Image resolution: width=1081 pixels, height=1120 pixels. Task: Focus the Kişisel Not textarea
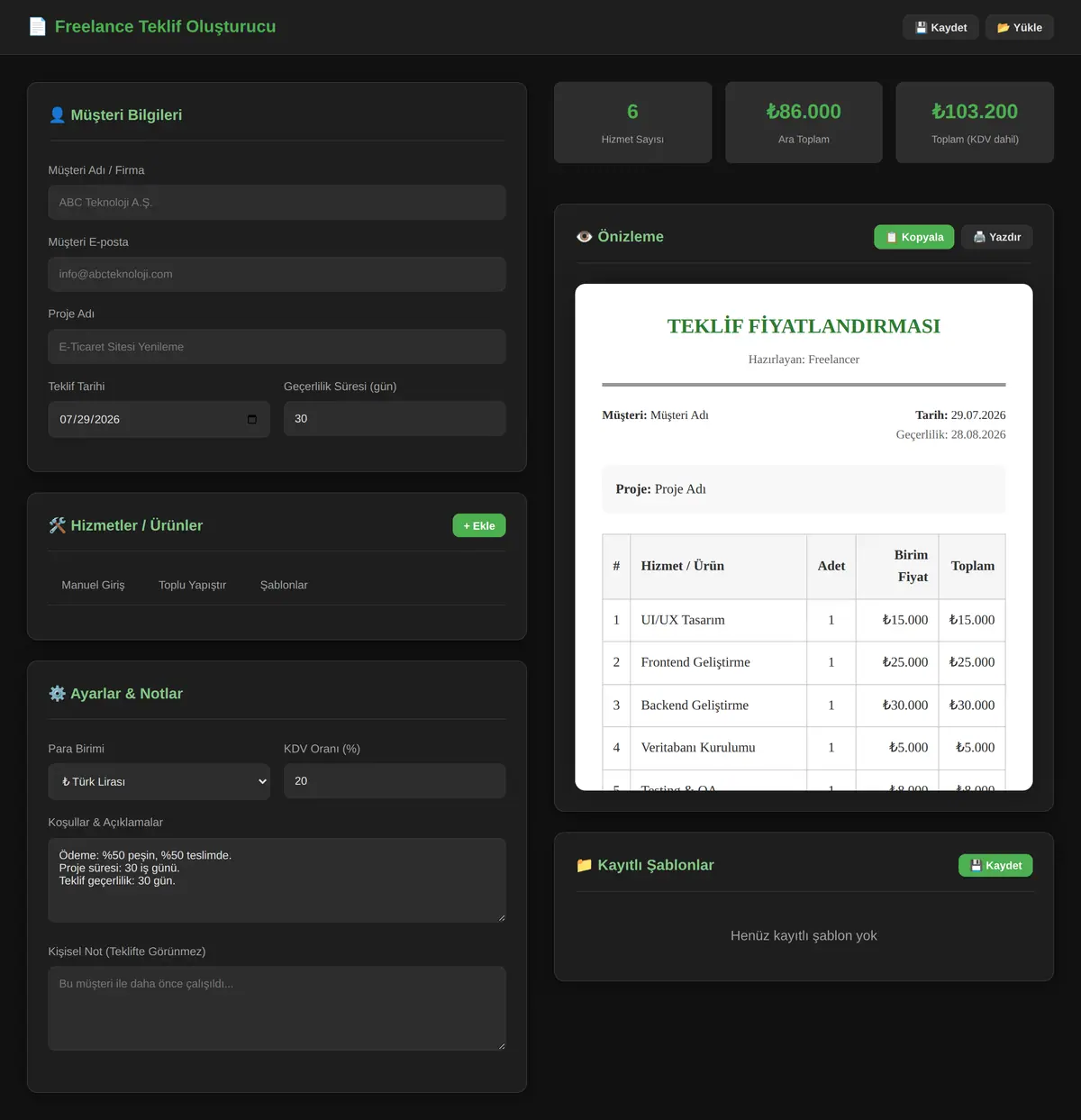[x=277, y=1008]
